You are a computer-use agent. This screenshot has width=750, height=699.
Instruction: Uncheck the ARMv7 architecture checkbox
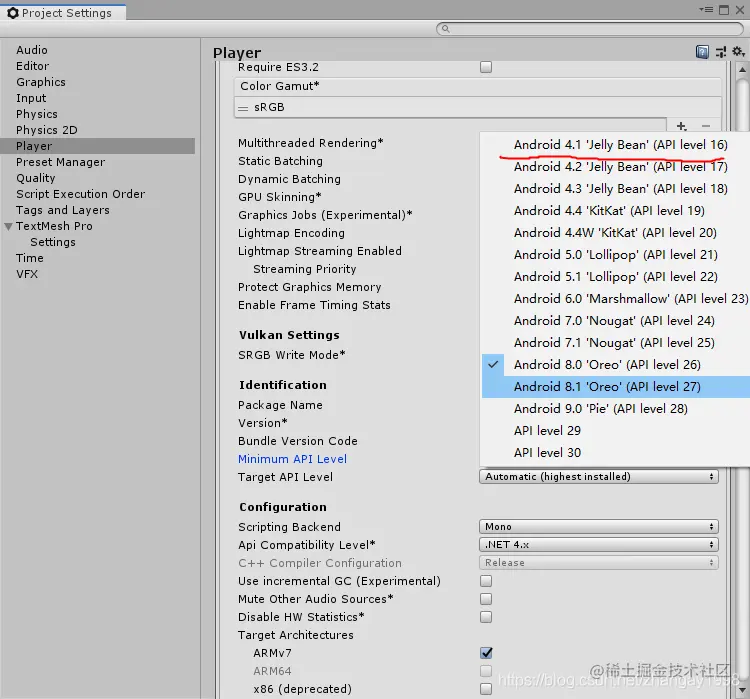(x=486, y=653)
